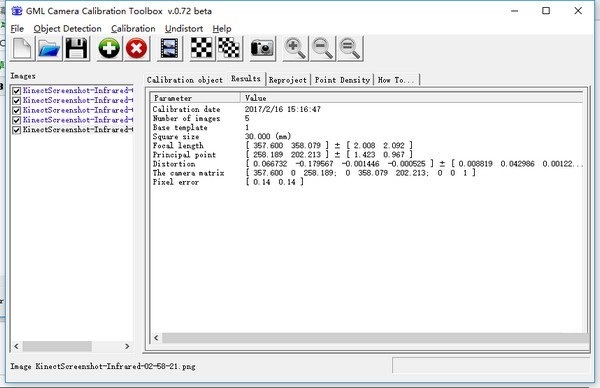Zoom out with the minus magnifier icon
The width and height of the screenshot is (600, 388).
(322, 49)
